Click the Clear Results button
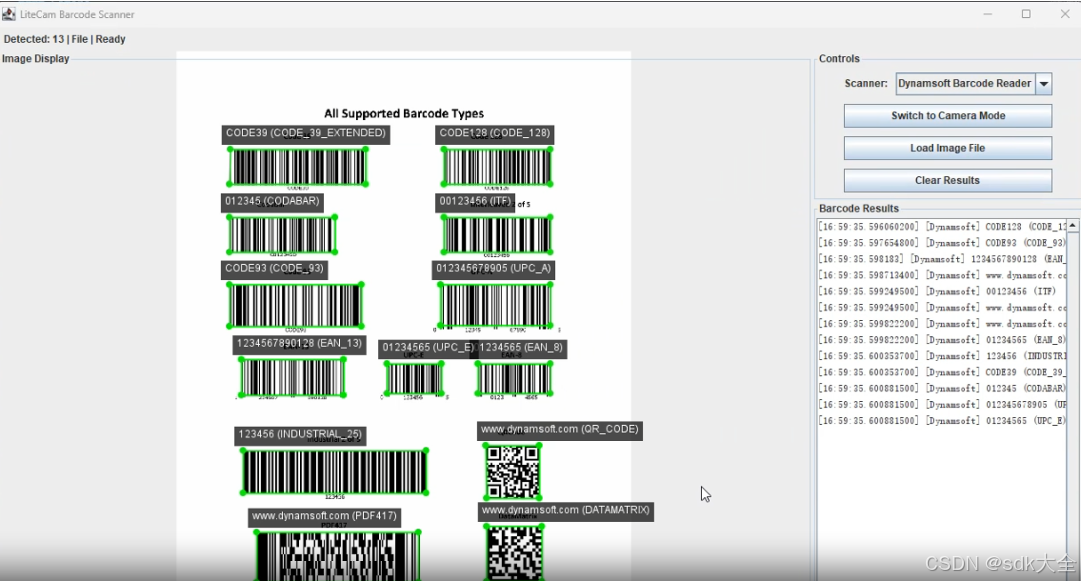The width and height of the screenshot is (1081, 581). click(948, 181)
